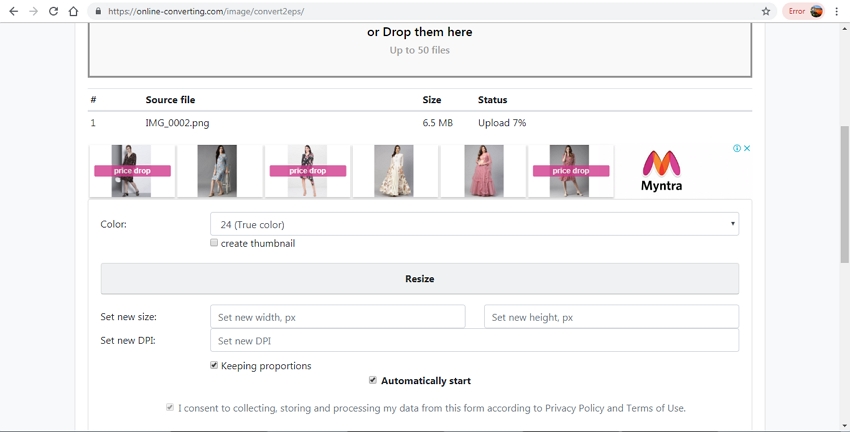Go to browser home page icon
The height and width of the screenshot is (432, 850).
tap(74, 11)
